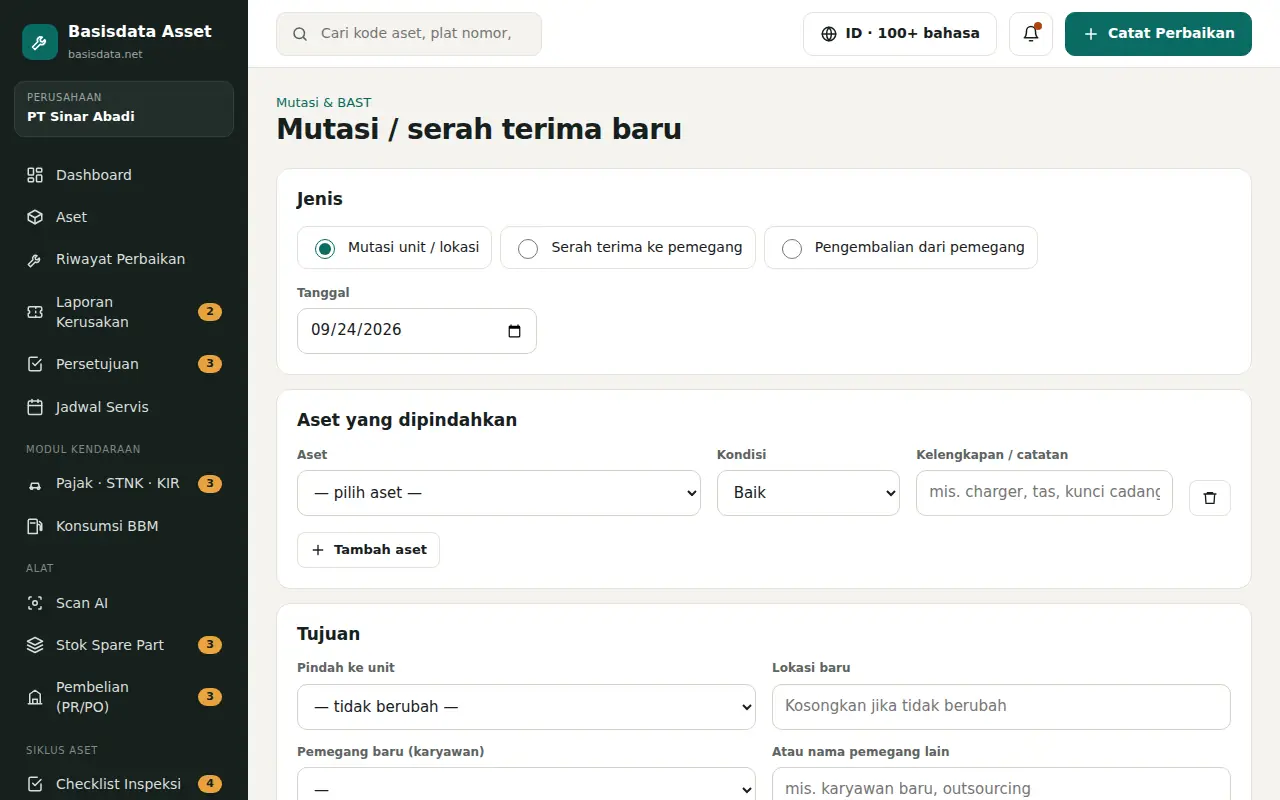The width and height of the screenshot is (1280, 800).
Task: Click the Persetujuan check icon
Action: pyautogui.click(x=35, y=364)
